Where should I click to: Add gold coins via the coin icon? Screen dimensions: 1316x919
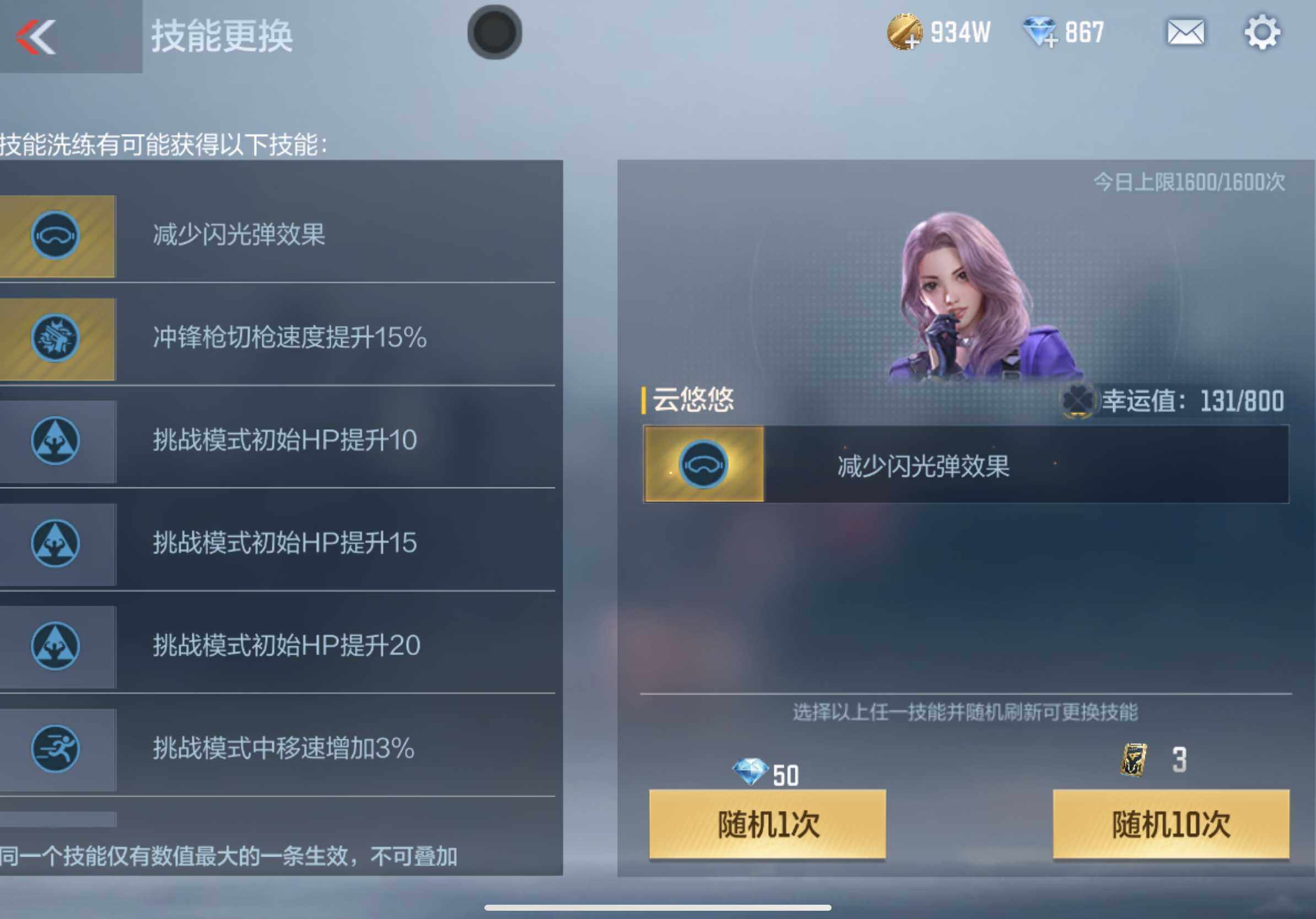[904, 31]
